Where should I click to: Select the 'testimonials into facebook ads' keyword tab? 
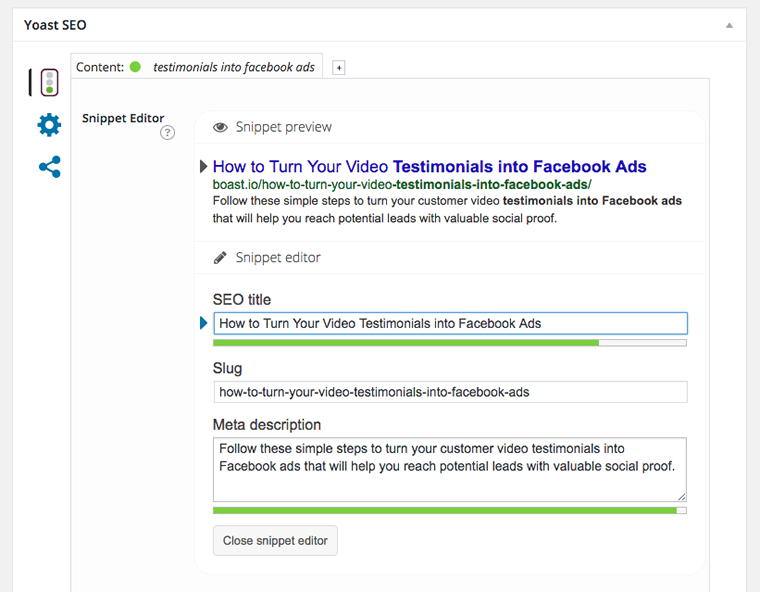click(233, 67)
